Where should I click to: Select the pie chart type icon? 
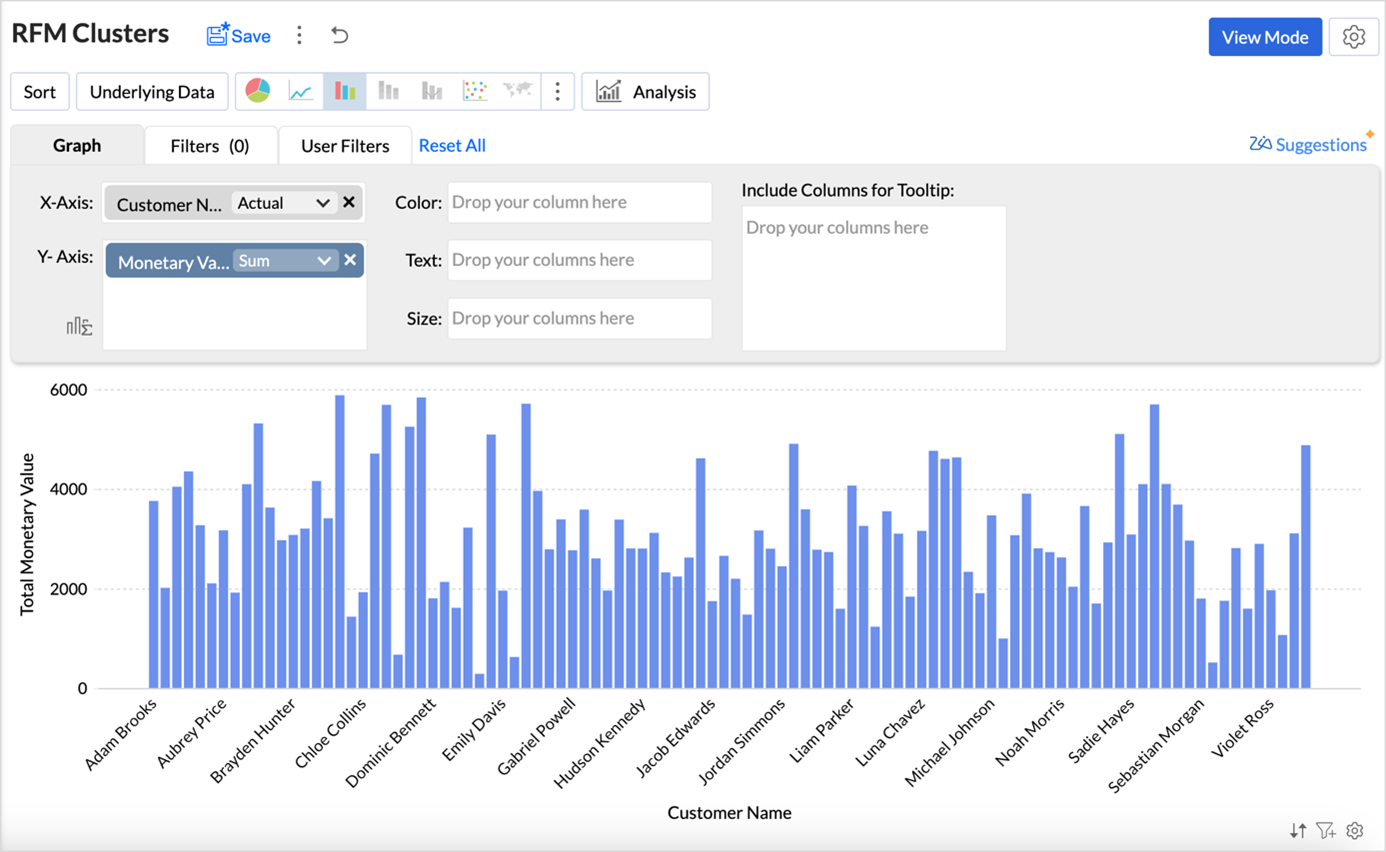coord(258,91)
